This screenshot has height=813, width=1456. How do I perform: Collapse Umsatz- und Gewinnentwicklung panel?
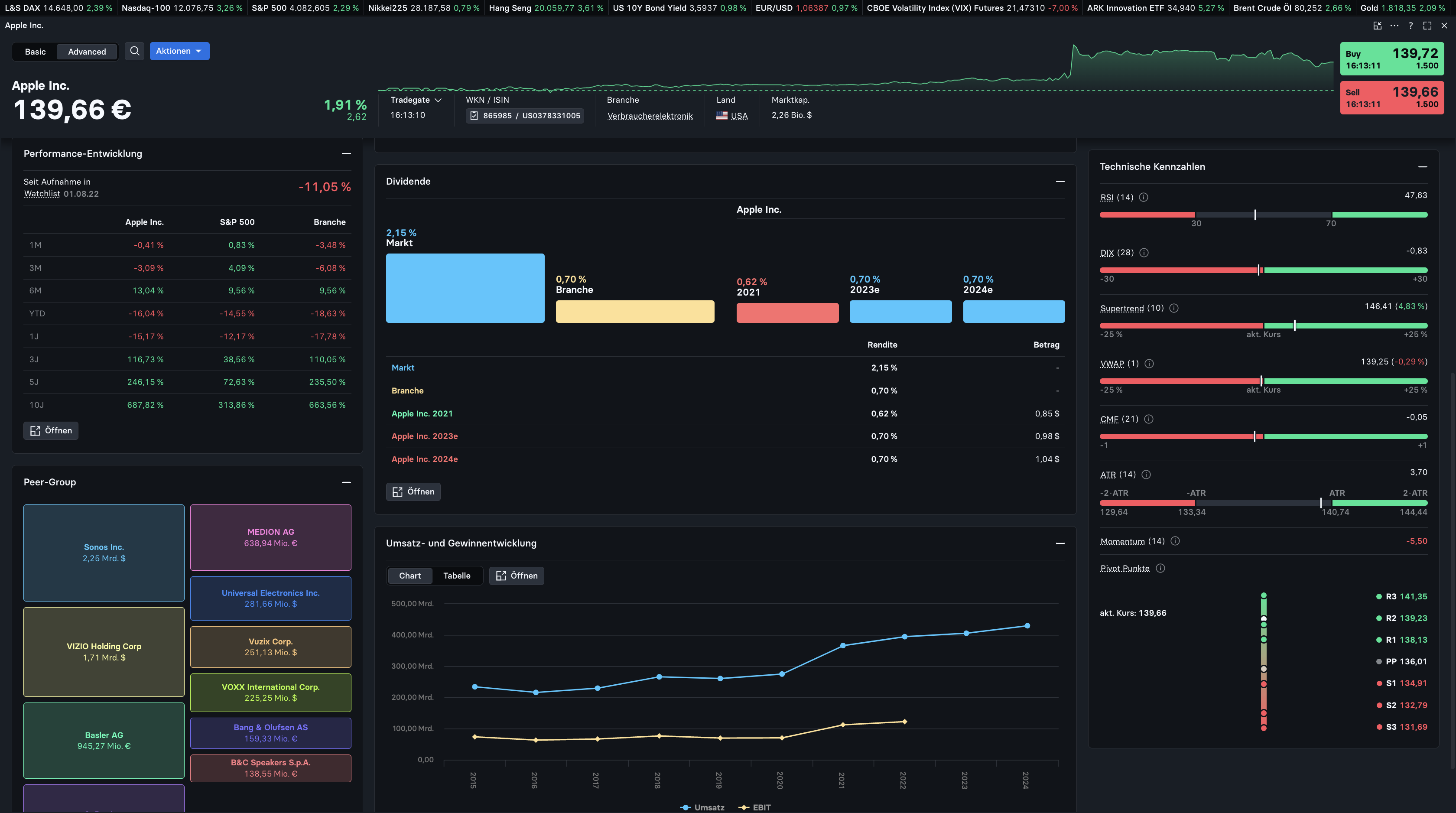1060,543
